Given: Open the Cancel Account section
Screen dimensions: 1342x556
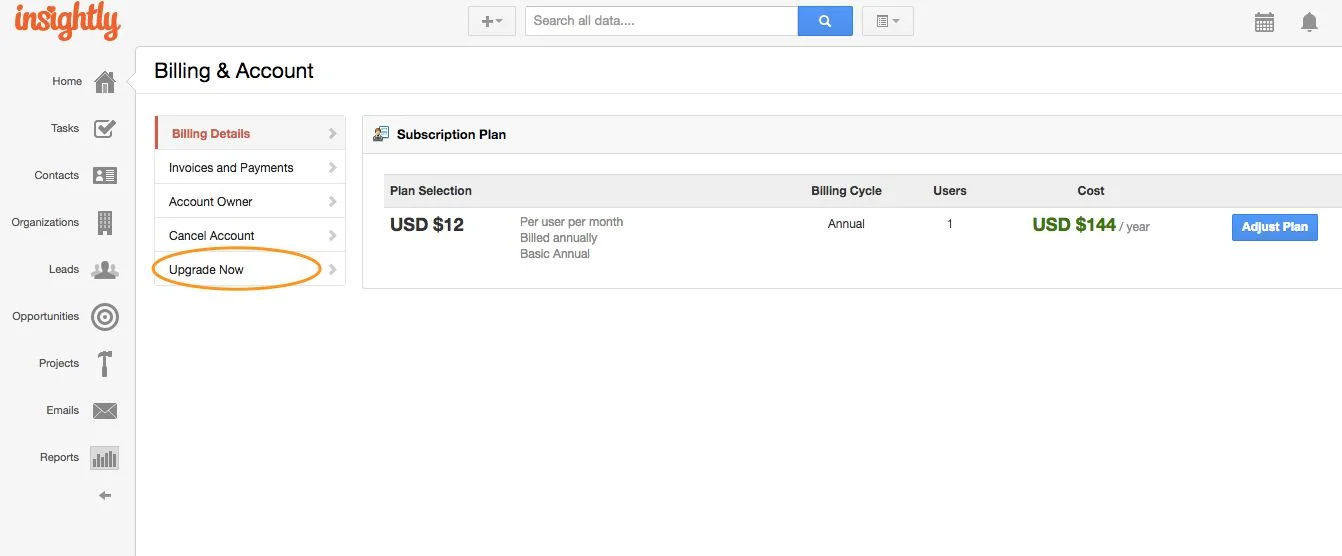Looking at the screenshot, I should pyautogui.click(x=250, y=236).
